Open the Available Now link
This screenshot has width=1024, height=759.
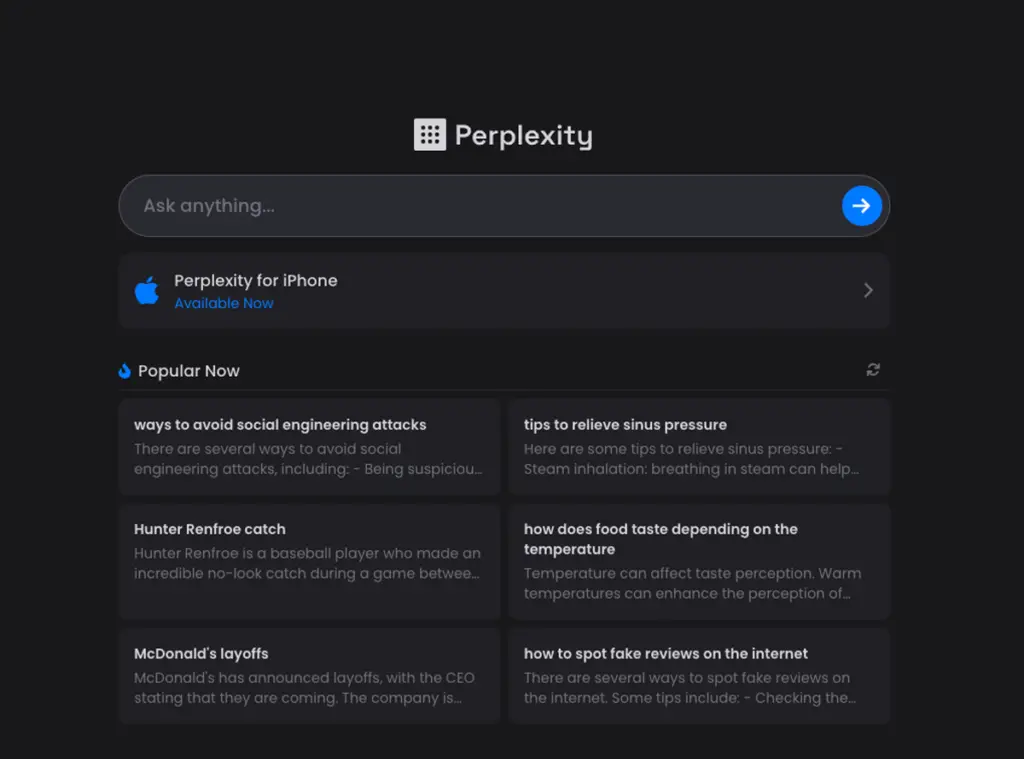click(224, 303)
